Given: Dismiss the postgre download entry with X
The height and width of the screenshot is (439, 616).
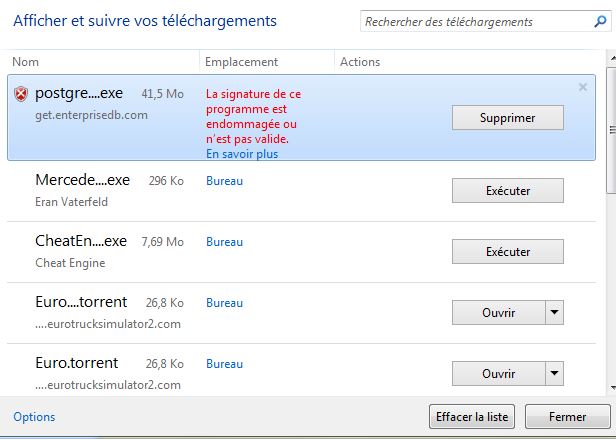Looking at the screenshot, I should pyautogui.click(x=583, y=87).
